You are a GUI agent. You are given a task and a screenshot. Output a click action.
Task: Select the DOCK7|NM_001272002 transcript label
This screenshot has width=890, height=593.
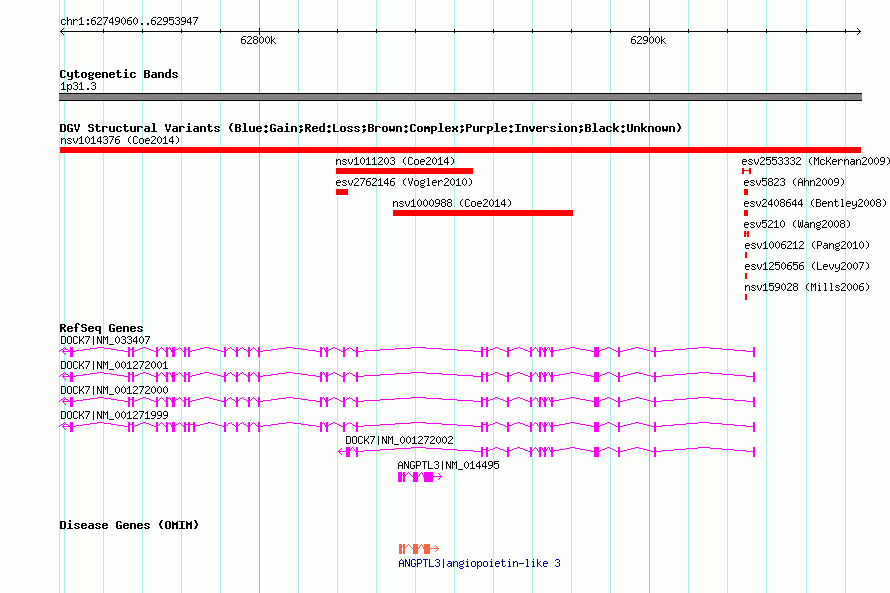[400, 440]
